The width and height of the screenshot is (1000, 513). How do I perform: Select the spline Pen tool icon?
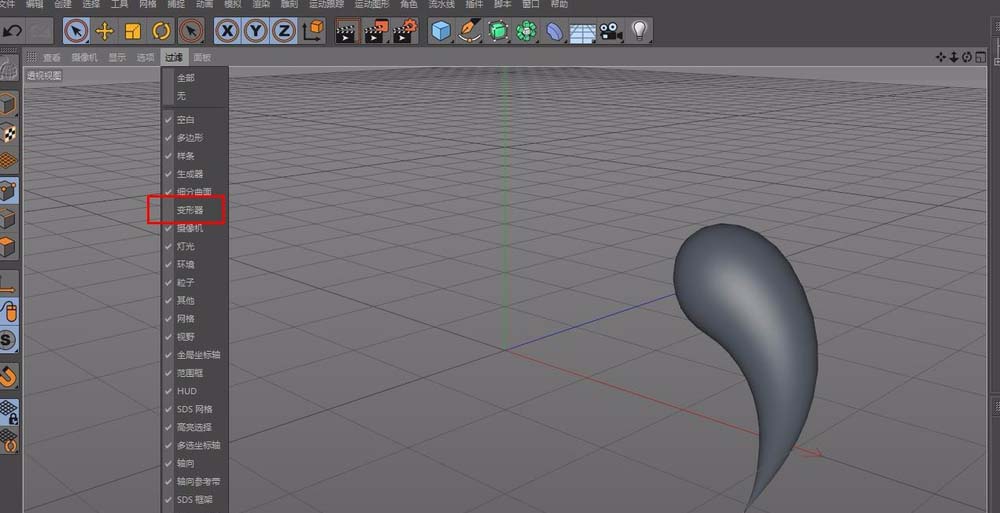pos(469,31)
